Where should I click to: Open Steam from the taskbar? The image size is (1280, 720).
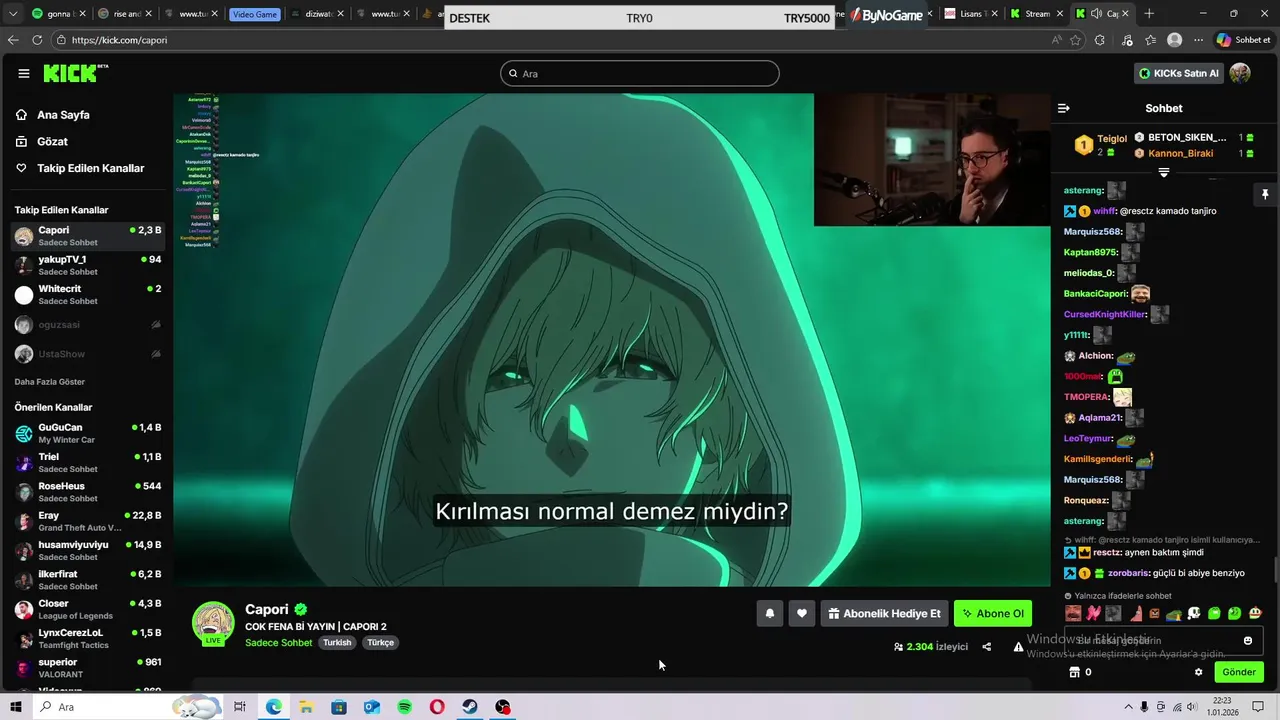tap(470, 707)
